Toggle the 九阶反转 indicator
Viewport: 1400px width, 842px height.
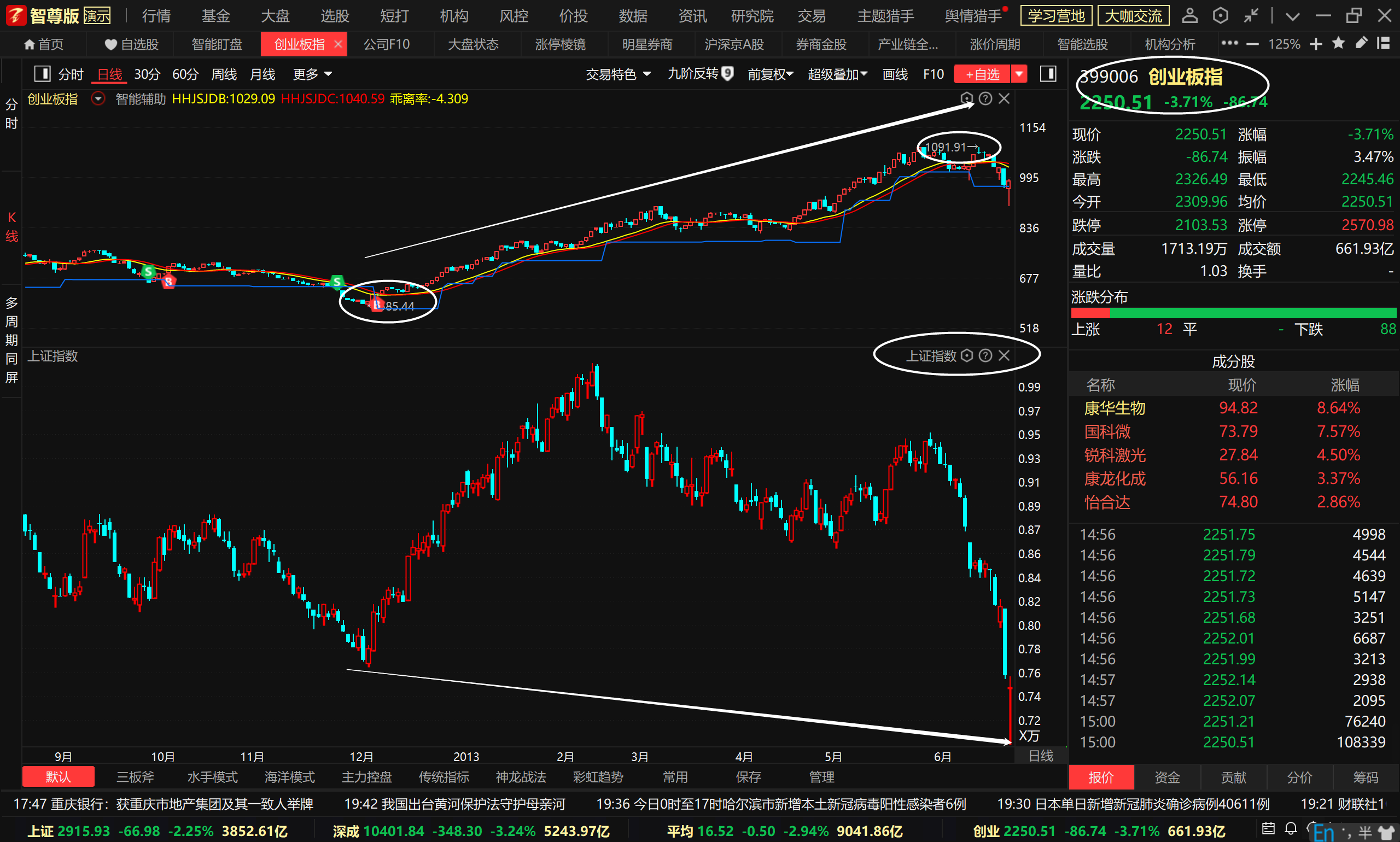[701, 74]
